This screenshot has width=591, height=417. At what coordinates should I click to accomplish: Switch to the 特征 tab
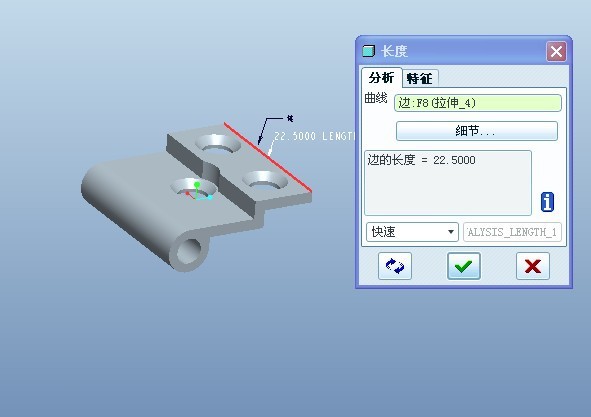(420, 78)
